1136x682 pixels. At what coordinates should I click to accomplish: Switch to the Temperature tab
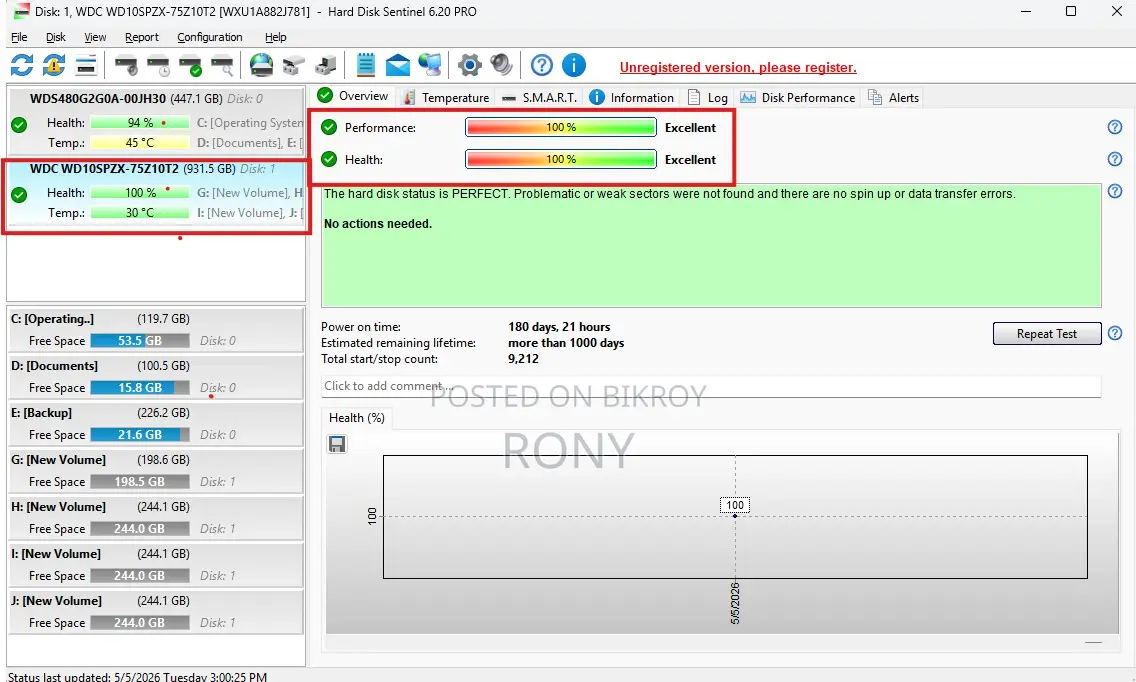point(446,97)
